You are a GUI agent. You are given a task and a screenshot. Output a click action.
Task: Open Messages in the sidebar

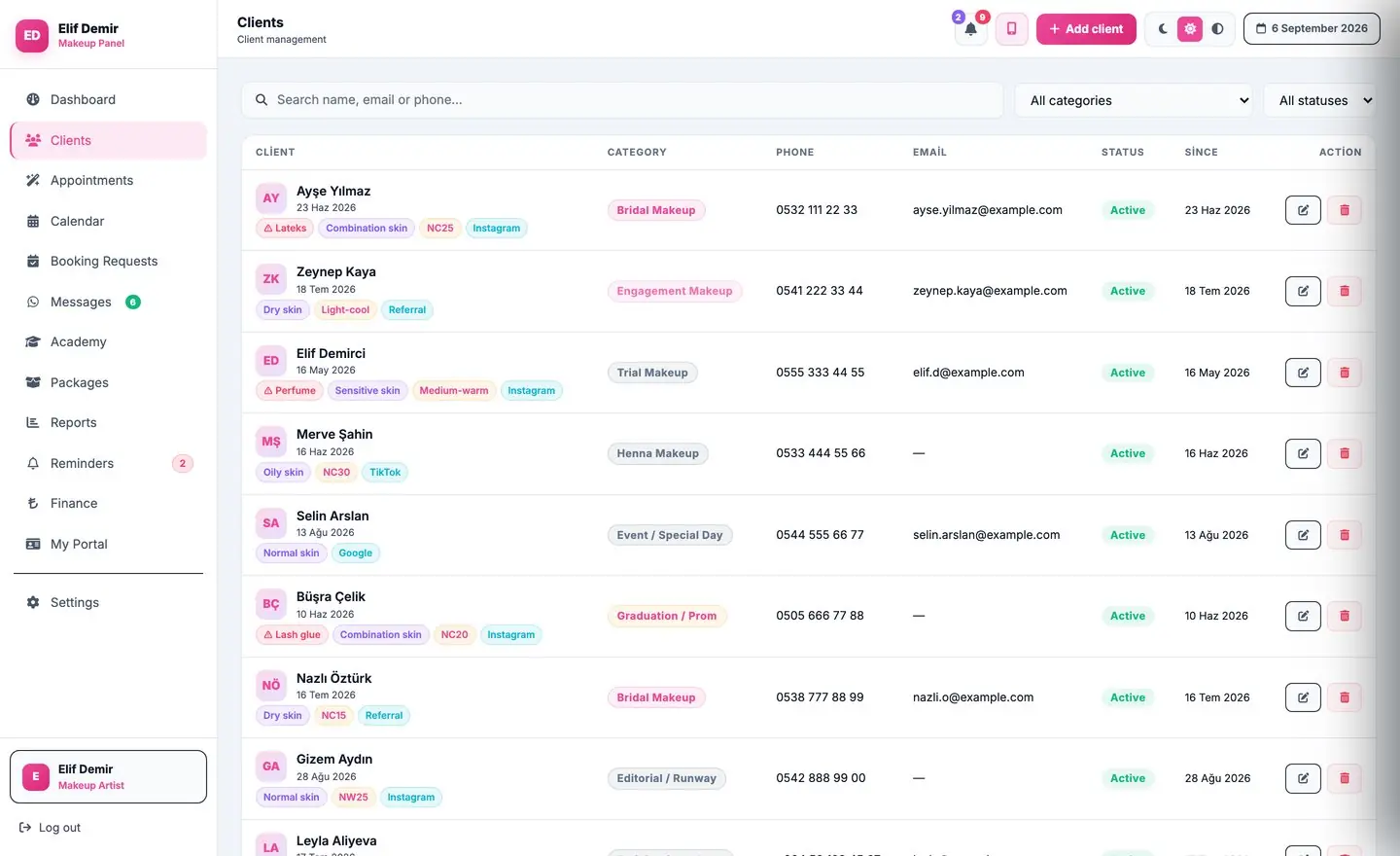tap(108, 302)
